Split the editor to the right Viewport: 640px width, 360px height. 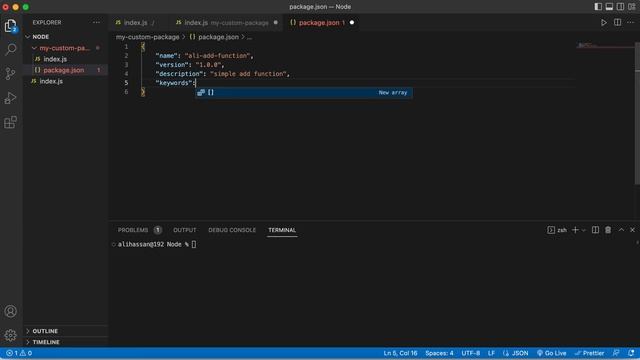[x=618, y=22]
